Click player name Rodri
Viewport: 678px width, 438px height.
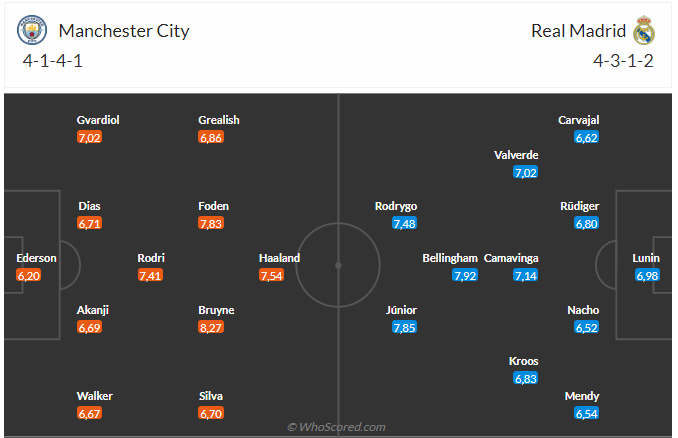[x=151, y=257]
